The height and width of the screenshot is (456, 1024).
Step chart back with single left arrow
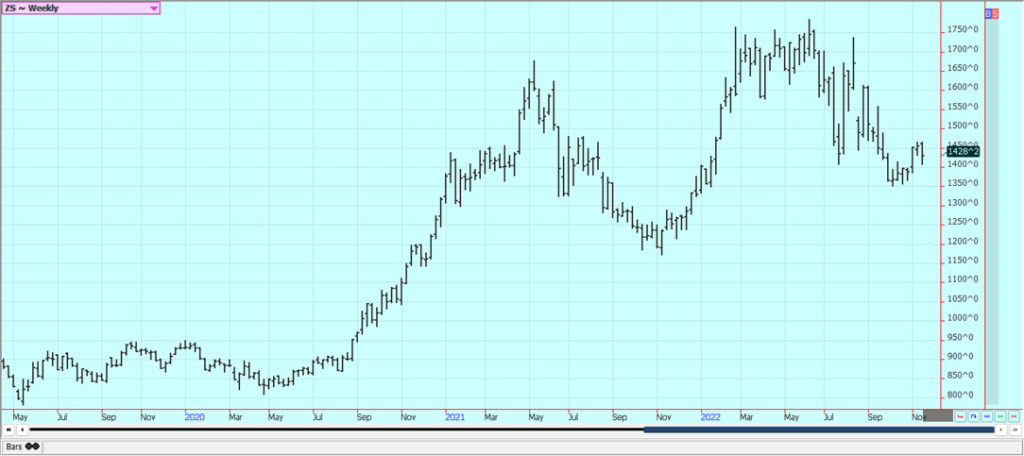pyautogui.click(x=22, y=430)
